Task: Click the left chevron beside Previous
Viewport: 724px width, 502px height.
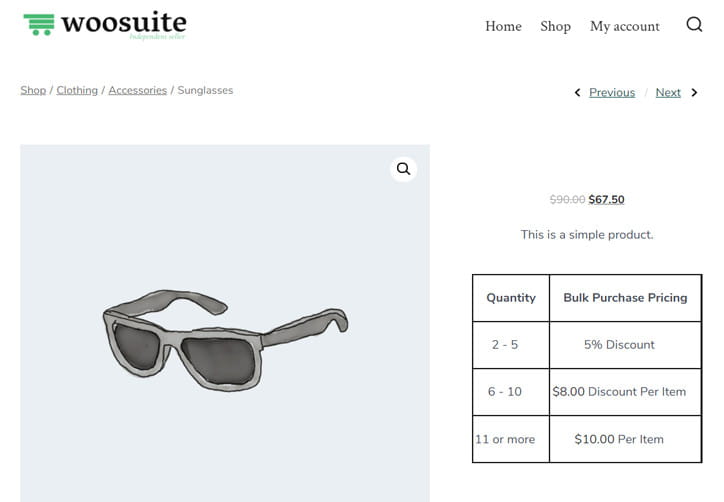Action: pyautogui.click(x=577, y=93)
